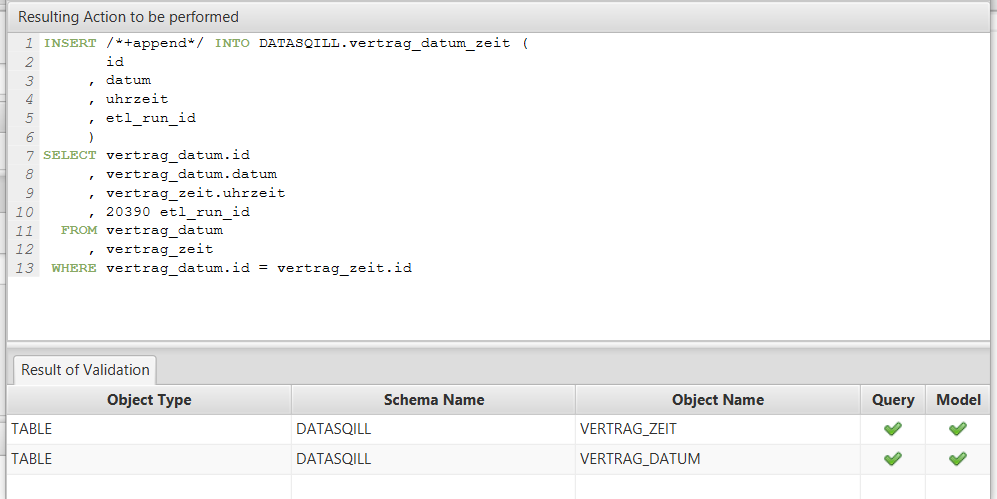Sort by the Object Type column header
Screen dimensions: 997x499
149,400
